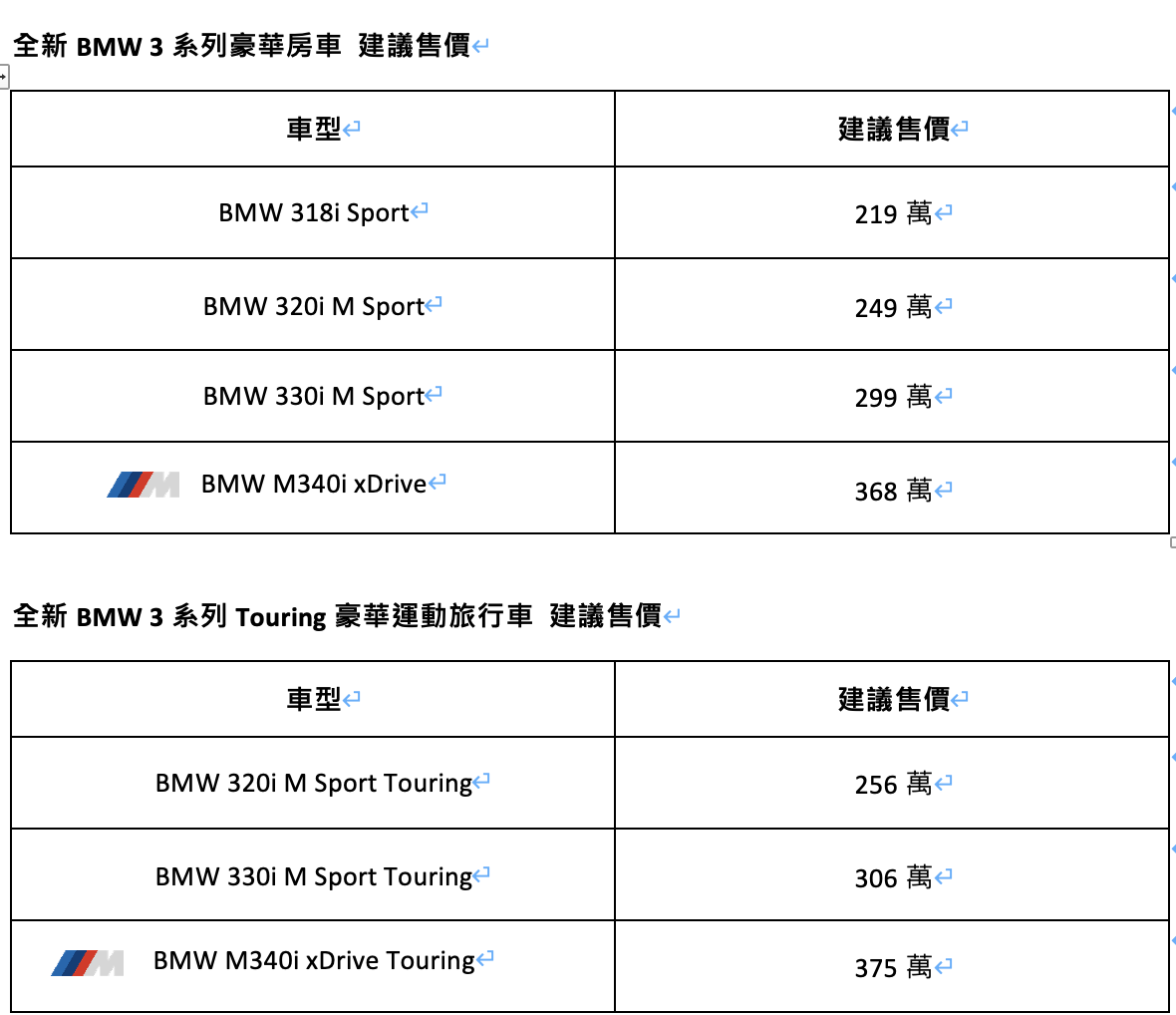Image resolution: width=1176 pixels, height=1015 pixels.
Task: Select the BMW 320i M Sport cell text
Action: 314,307
